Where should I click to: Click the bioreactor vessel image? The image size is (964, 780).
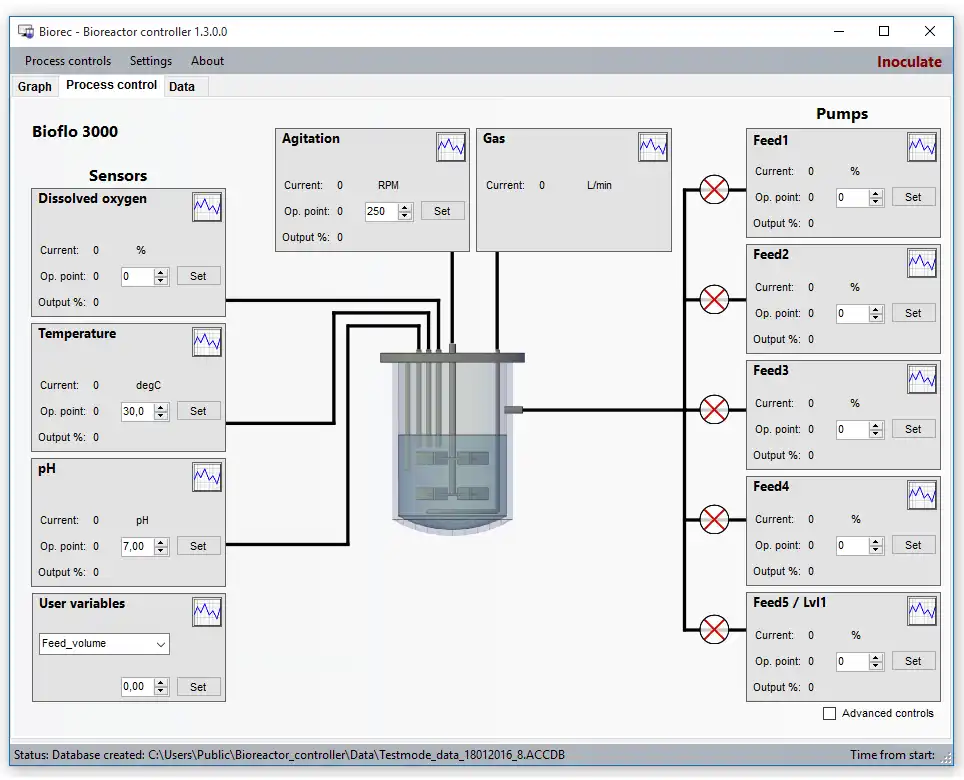point(452,439)
